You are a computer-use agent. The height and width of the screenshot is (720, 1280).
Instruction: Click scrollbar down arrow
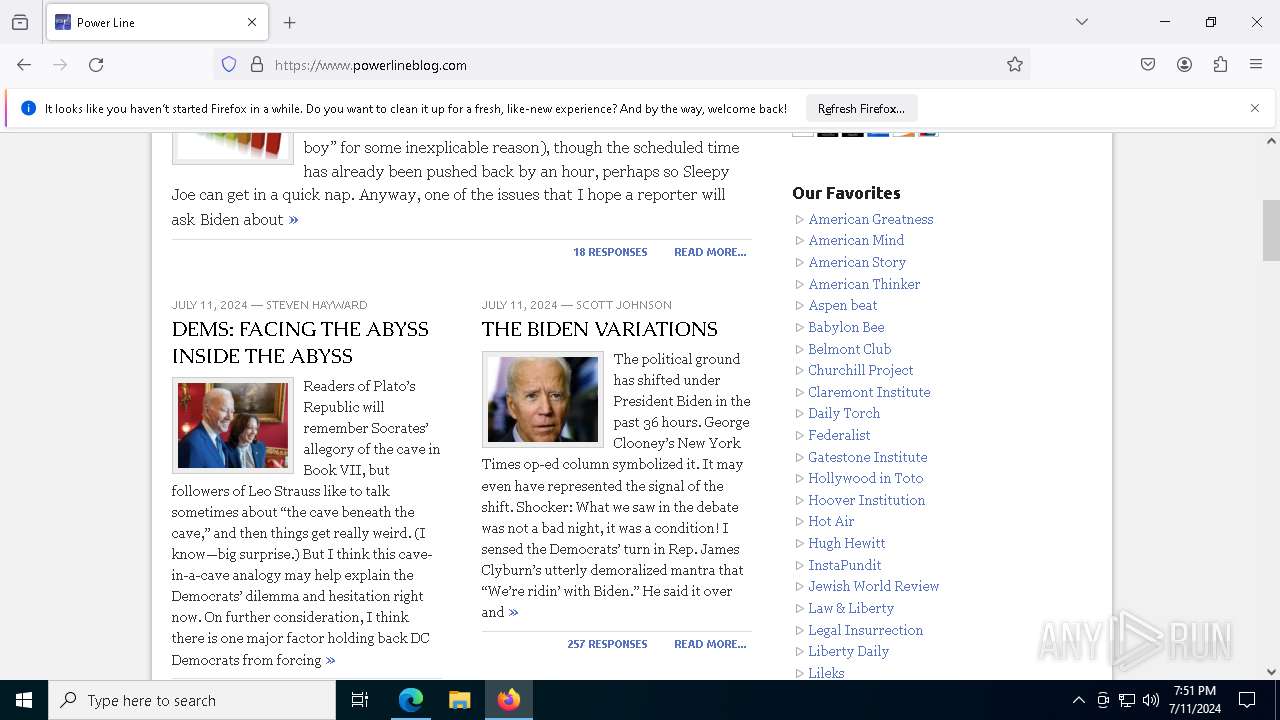pos(1271,672)
